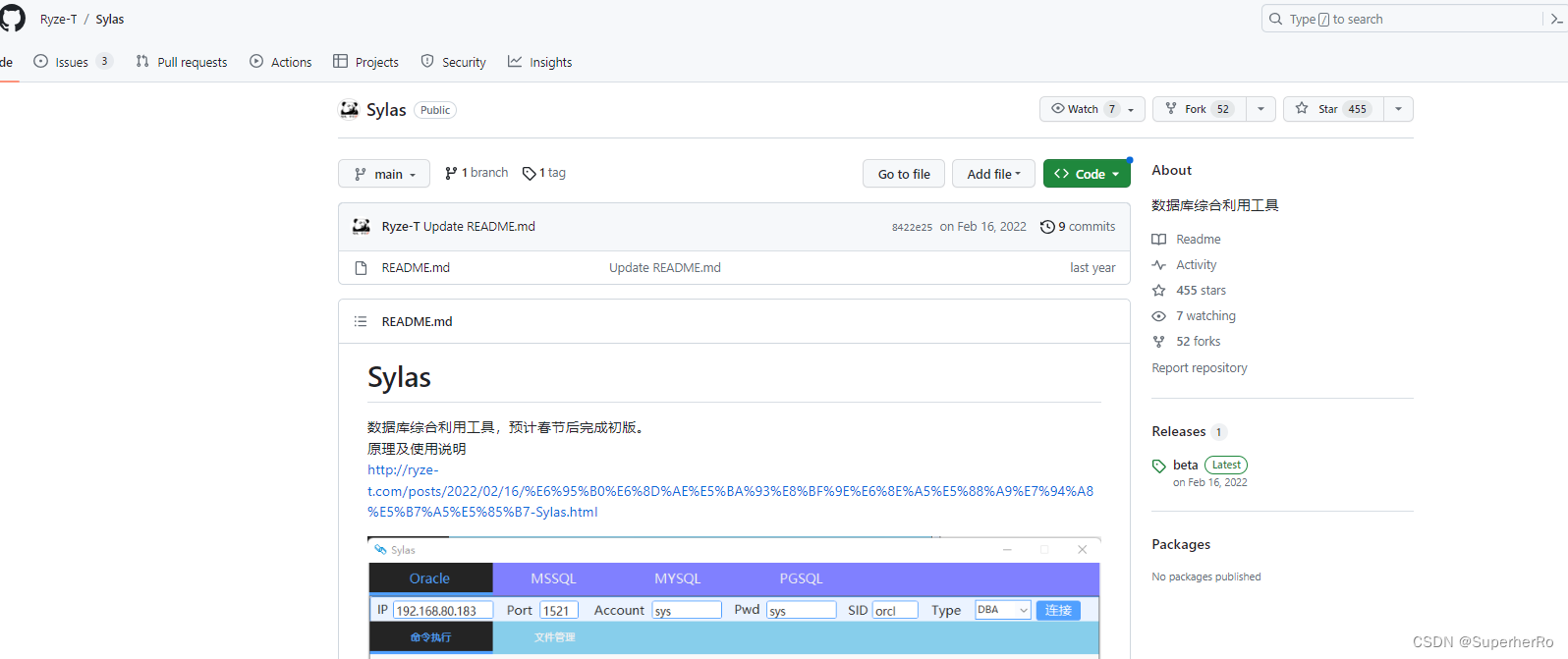This screenshot has width=1568, height=659.
Task: Star the Sylas repository
Action: click(1334, 109)
